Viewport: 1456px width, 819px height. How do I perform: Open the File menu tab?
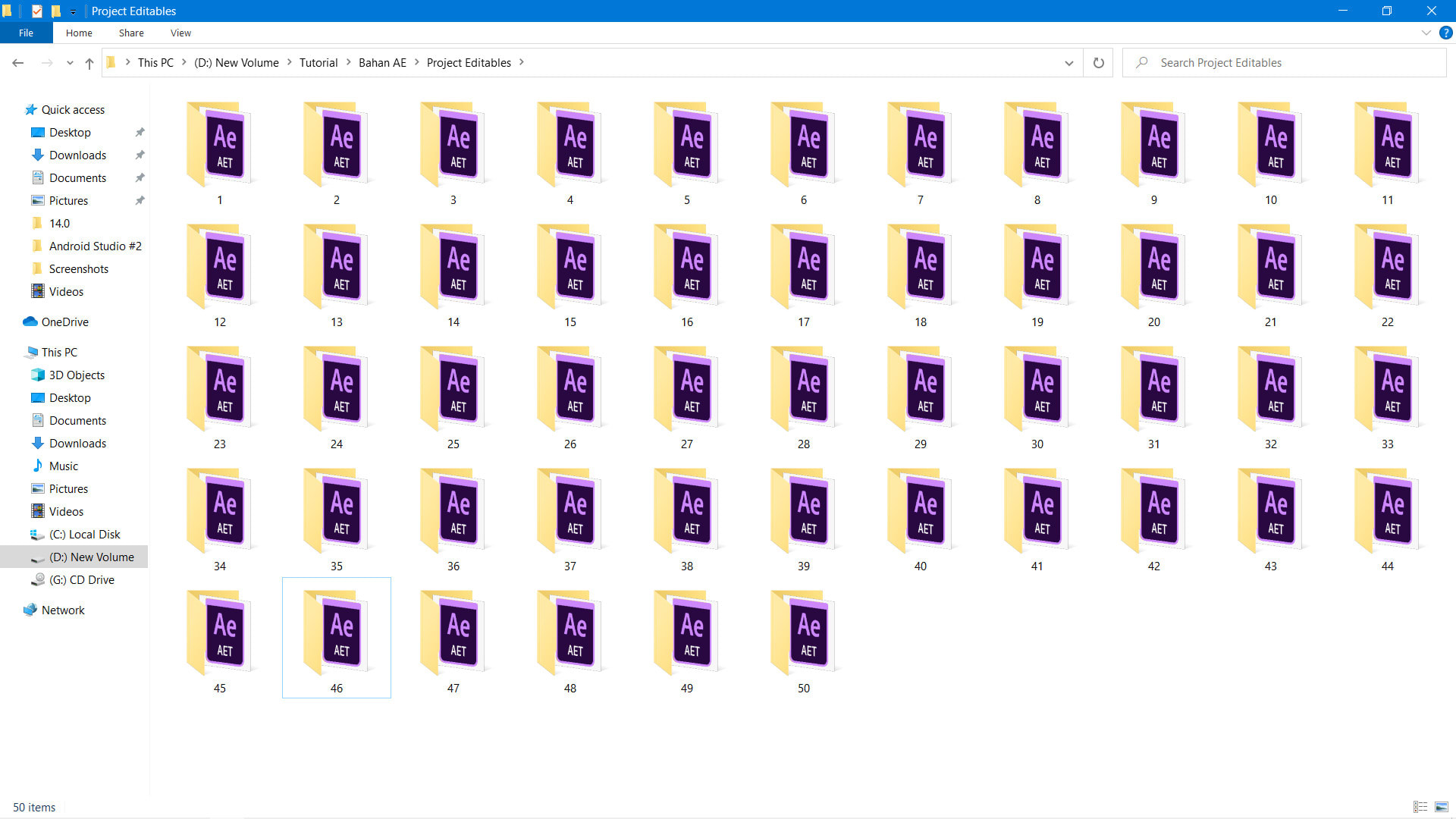[26, 33]
